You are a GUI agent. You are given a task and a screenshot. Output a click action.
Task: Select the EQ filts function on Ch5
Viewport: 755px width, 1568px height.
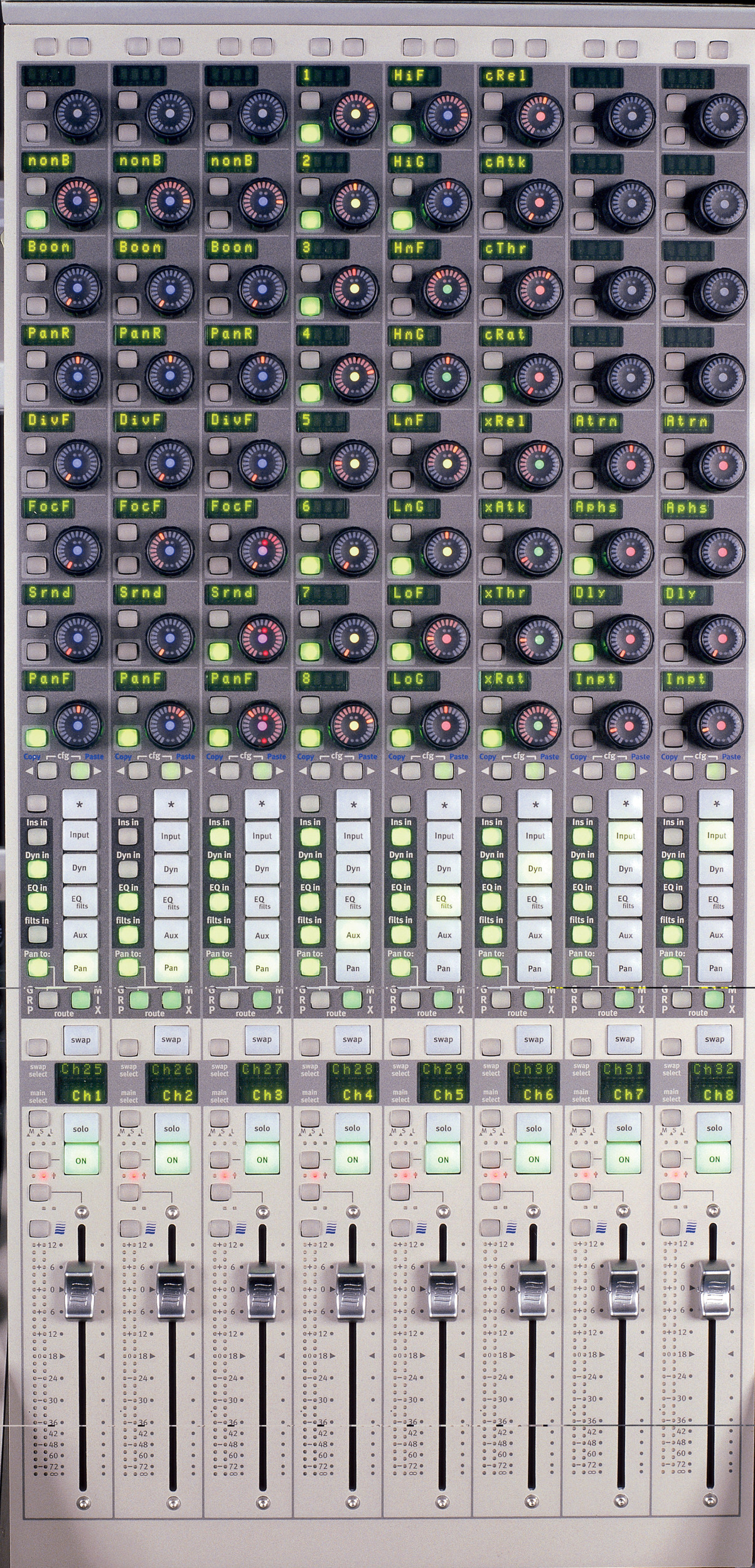click(444, 902)
